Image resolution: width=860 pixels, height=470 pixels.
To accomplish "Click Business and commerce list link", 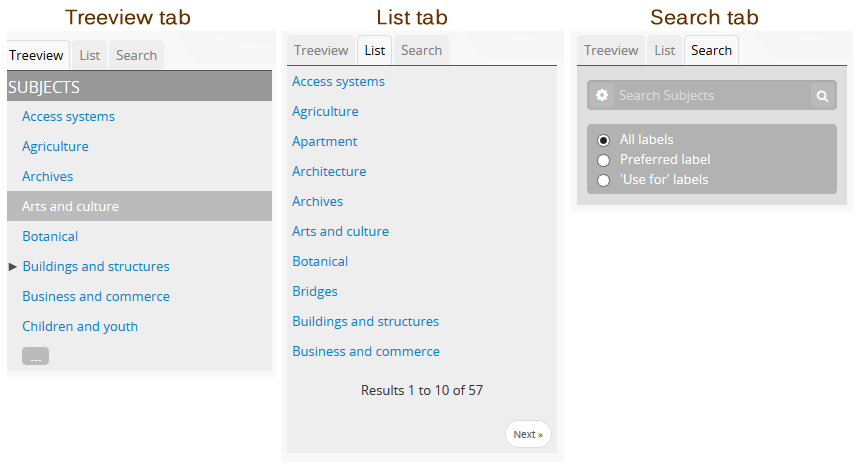I will (366, 352).
